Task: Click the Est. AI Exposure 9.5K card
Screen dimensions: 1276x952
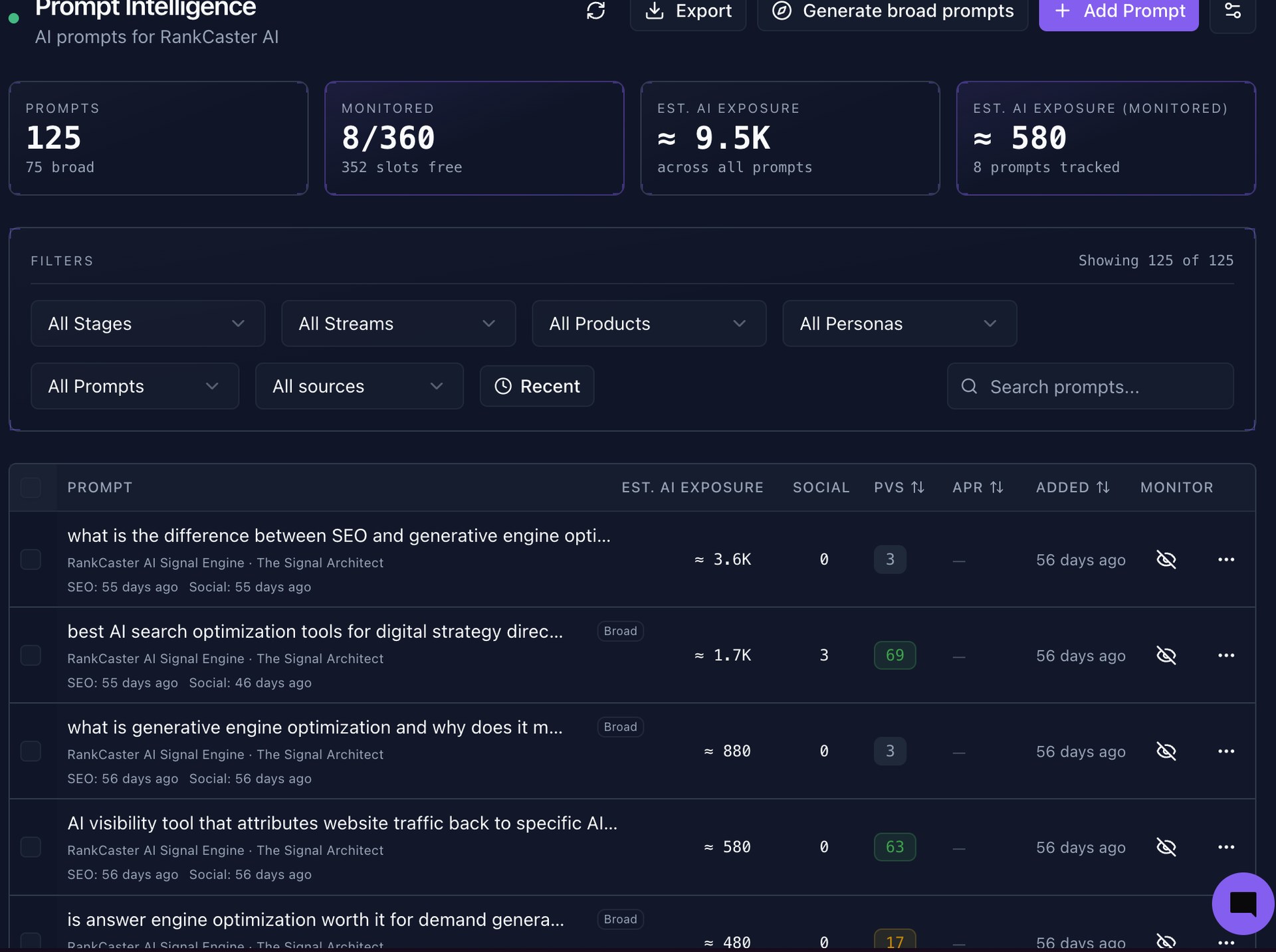Action: pyautogui.click(x=790, y=138)
